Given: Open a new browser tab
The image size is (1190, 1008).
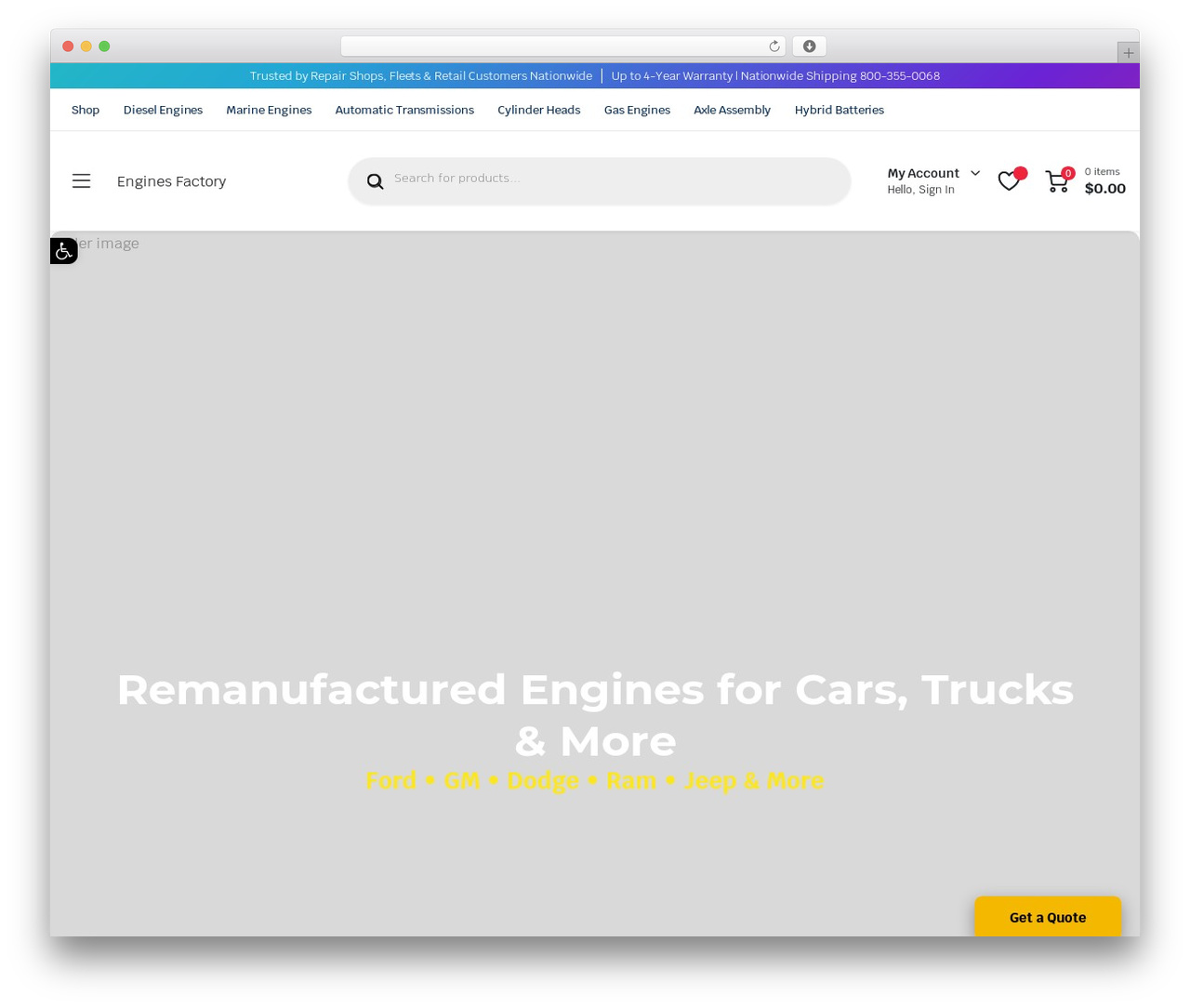Looking at the screenshot, I should tap(1128, 53).
